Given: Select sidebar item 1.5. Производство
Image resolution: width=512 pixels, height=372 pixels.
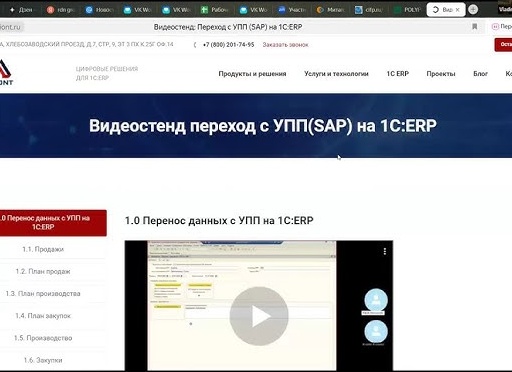Looking at the screenshot, I should [43, 338].
